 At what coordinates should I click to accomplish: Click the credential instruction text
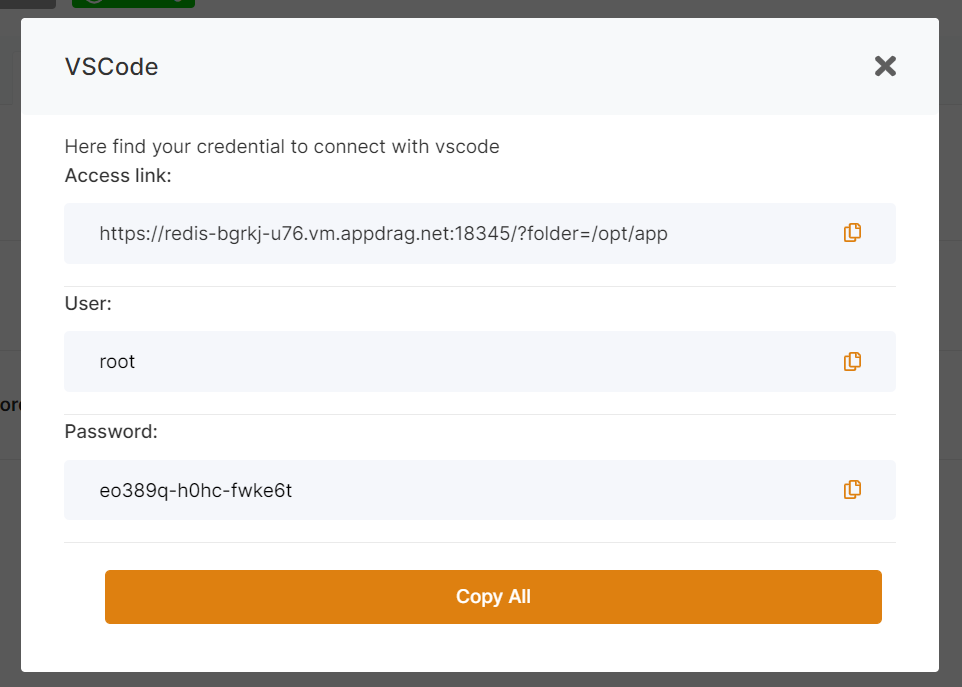tap(281, 146)
